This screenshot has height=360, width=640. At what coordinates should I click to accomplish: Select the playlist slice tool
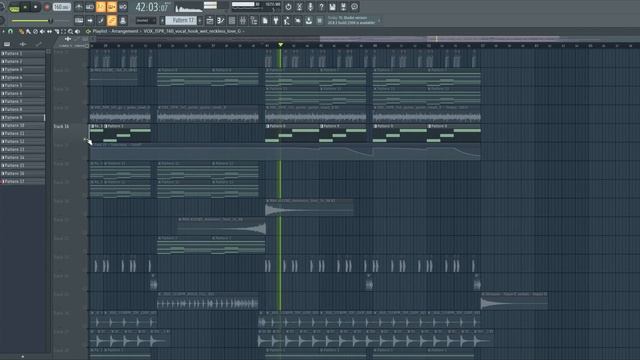click(56, 31)
